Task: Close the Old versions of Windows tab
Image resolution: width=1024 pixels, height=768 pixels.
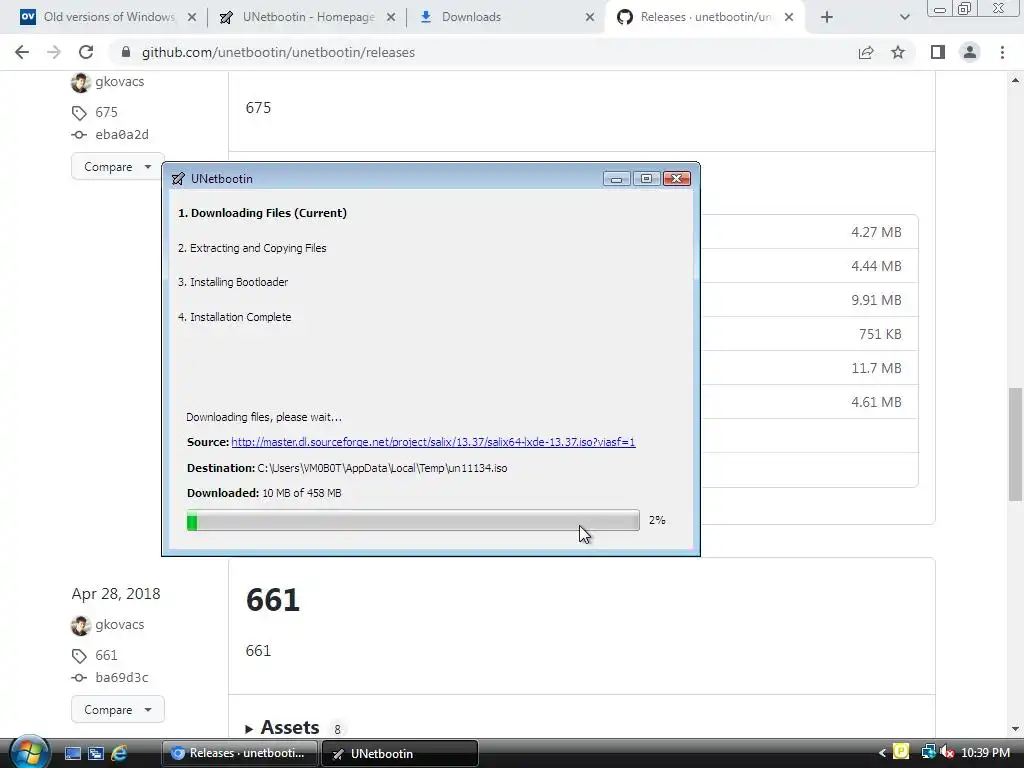Action: (x=192, y=17)
